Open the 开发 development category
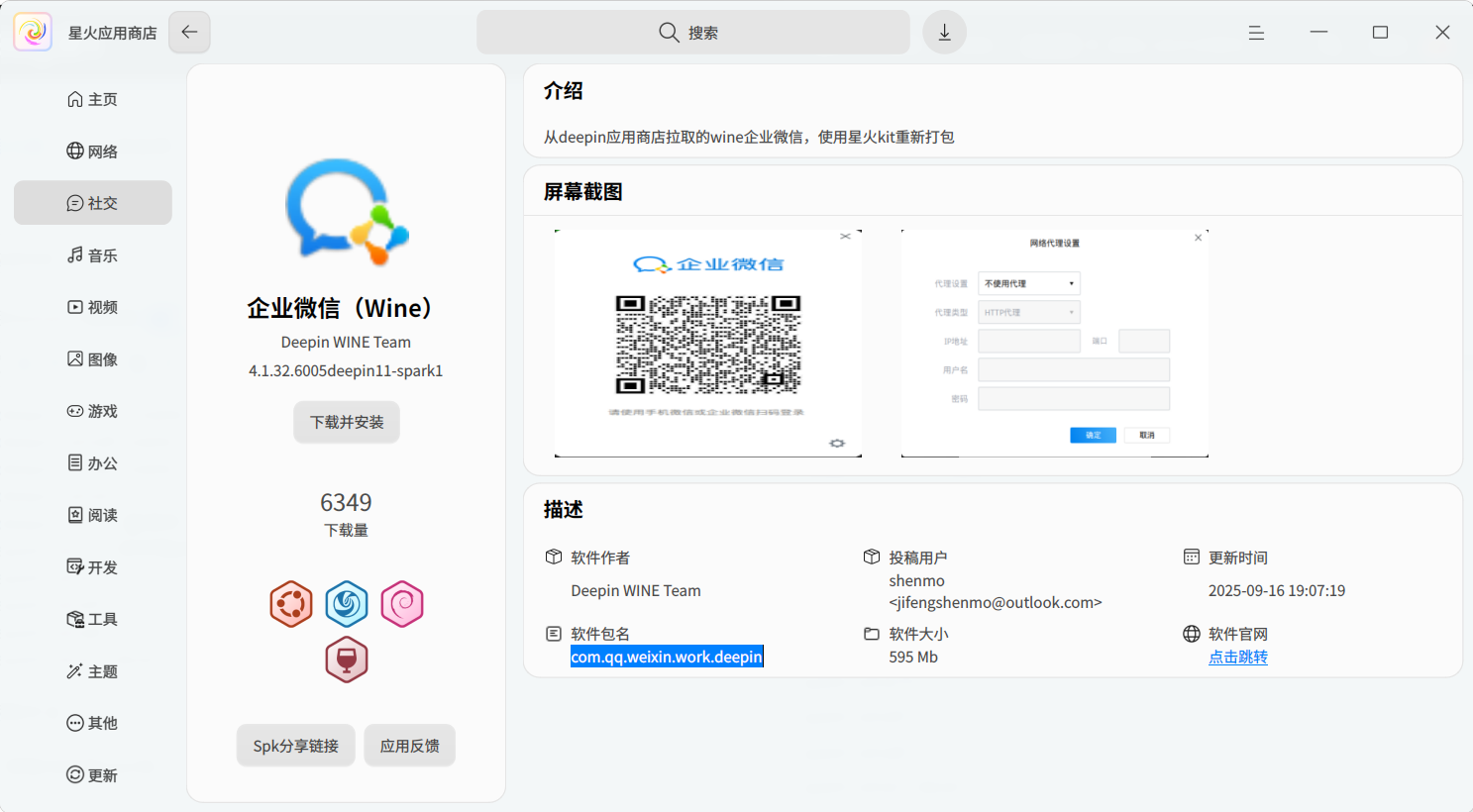 (93, 566)
